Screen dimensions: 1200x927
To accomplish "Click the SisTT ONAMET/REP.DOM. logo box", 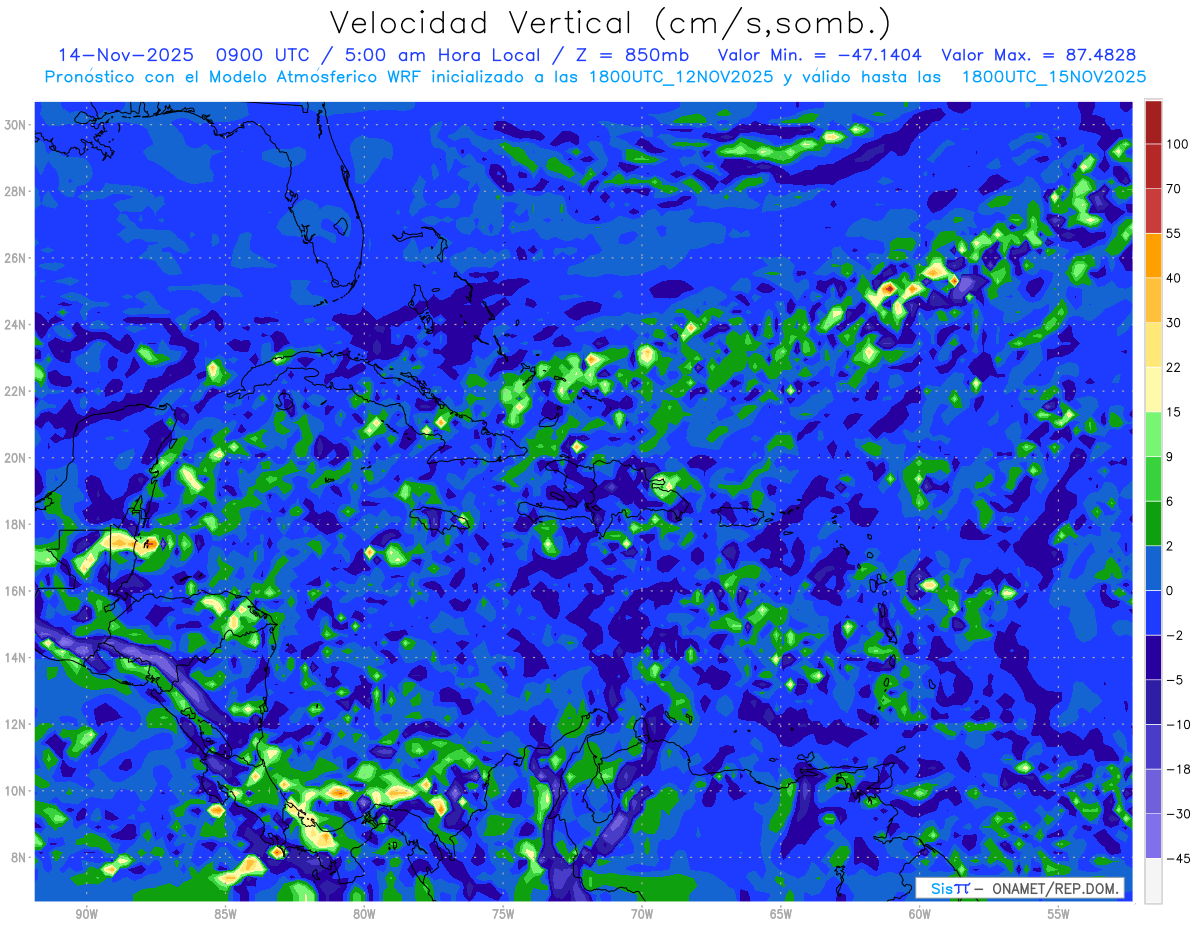I will (x=1020, y=888).
